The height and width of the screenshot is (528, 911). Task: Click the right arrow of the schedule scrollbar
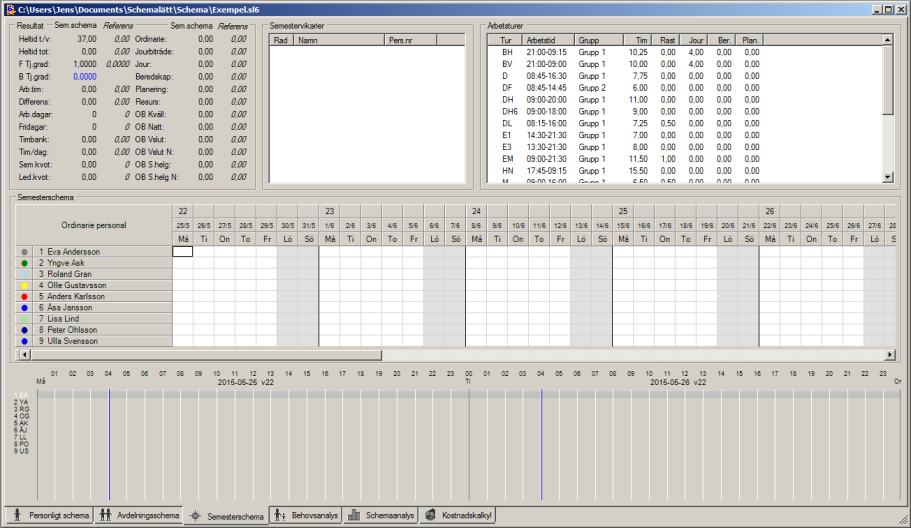tap(890, 354)
